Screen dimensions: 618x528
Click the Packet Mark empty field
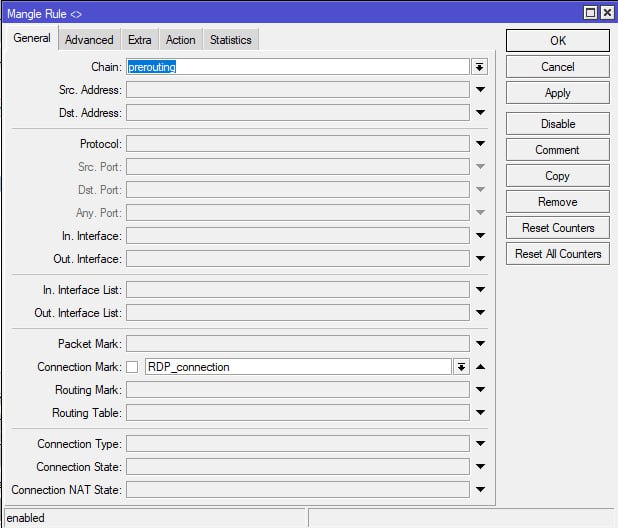pyautogui.click(x=298, y=344)
